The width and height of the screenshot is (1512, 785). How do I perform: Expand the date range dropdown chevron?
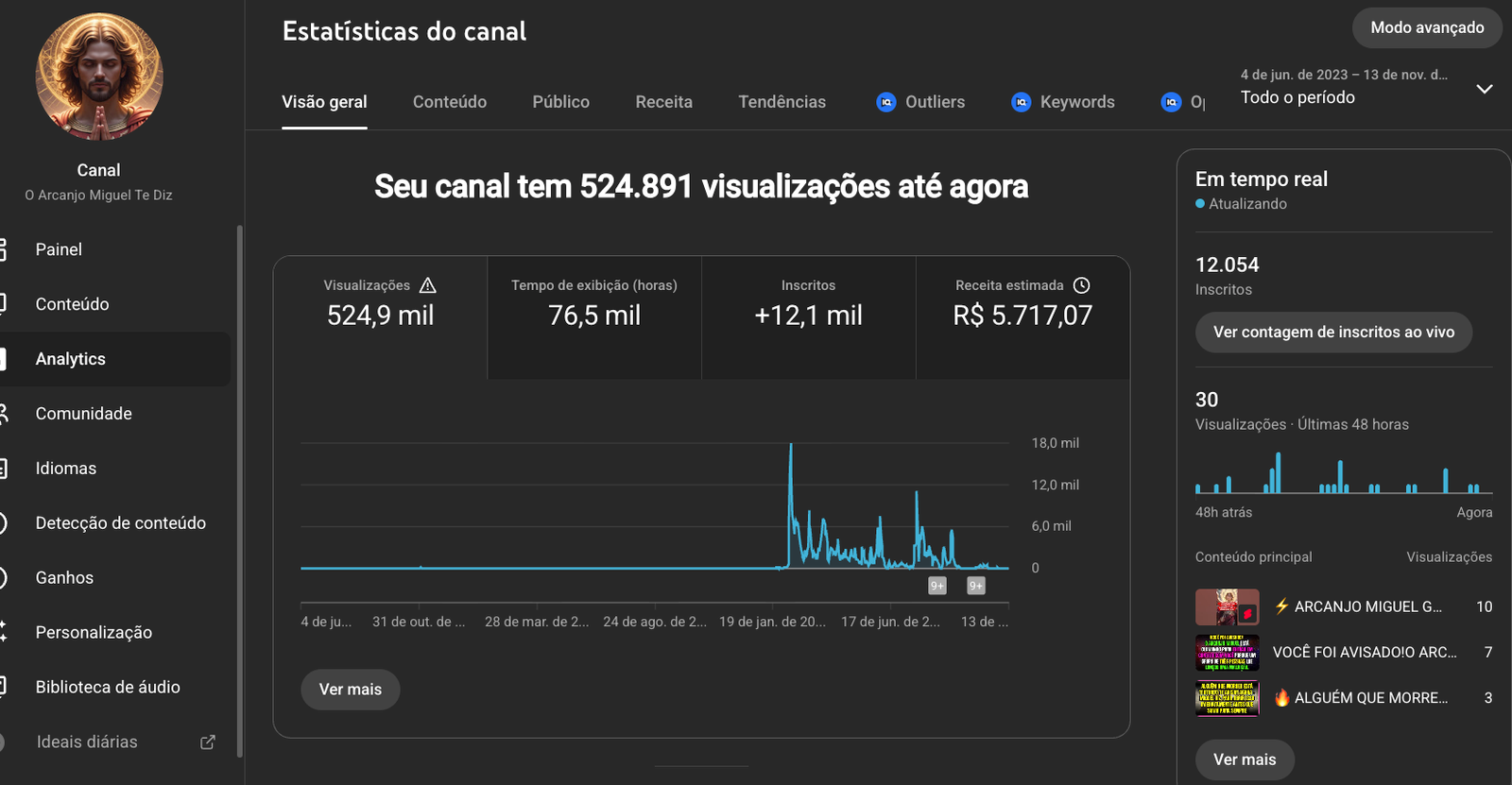click(x=1484, y=89)
